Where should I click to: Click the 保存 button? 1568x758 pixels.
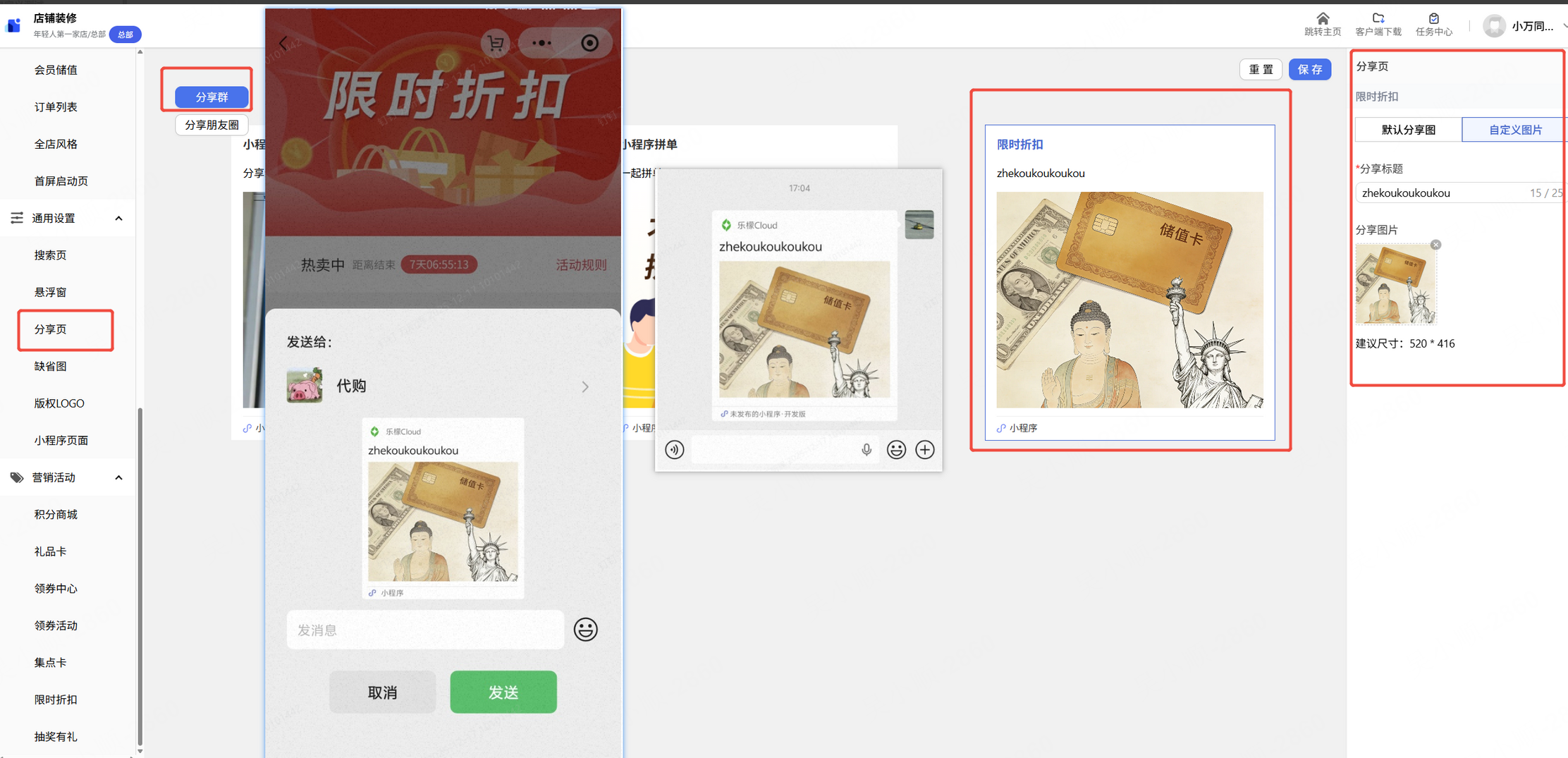click(1310, 69)
